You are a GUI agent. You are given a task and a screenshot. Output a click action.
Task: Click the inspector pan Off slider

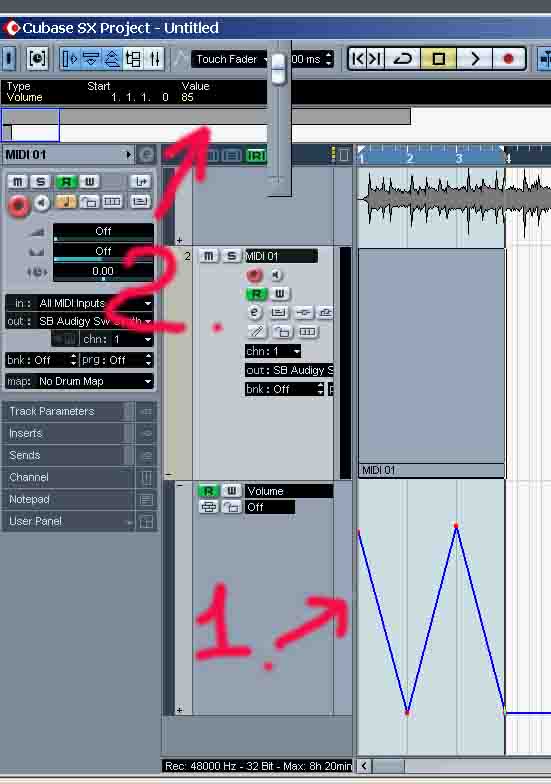pos(103,252)
